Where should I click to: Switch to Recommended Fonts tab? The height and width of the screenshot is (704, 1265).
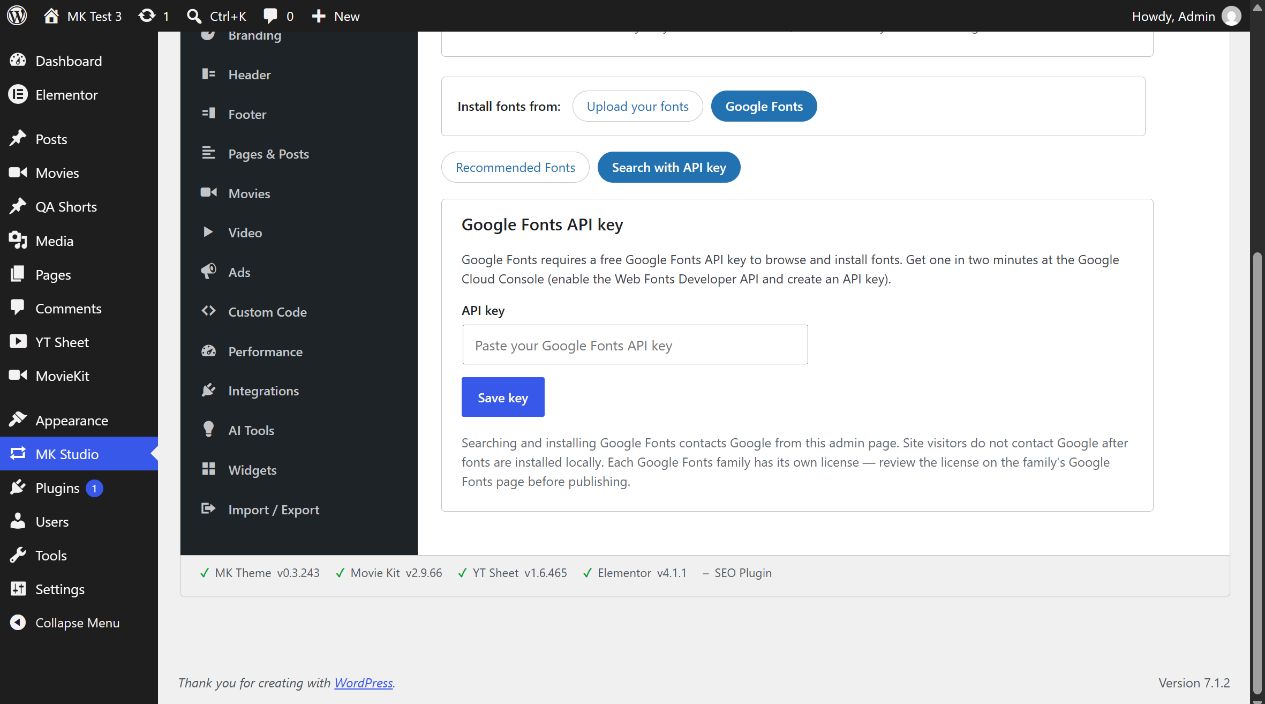515,167
